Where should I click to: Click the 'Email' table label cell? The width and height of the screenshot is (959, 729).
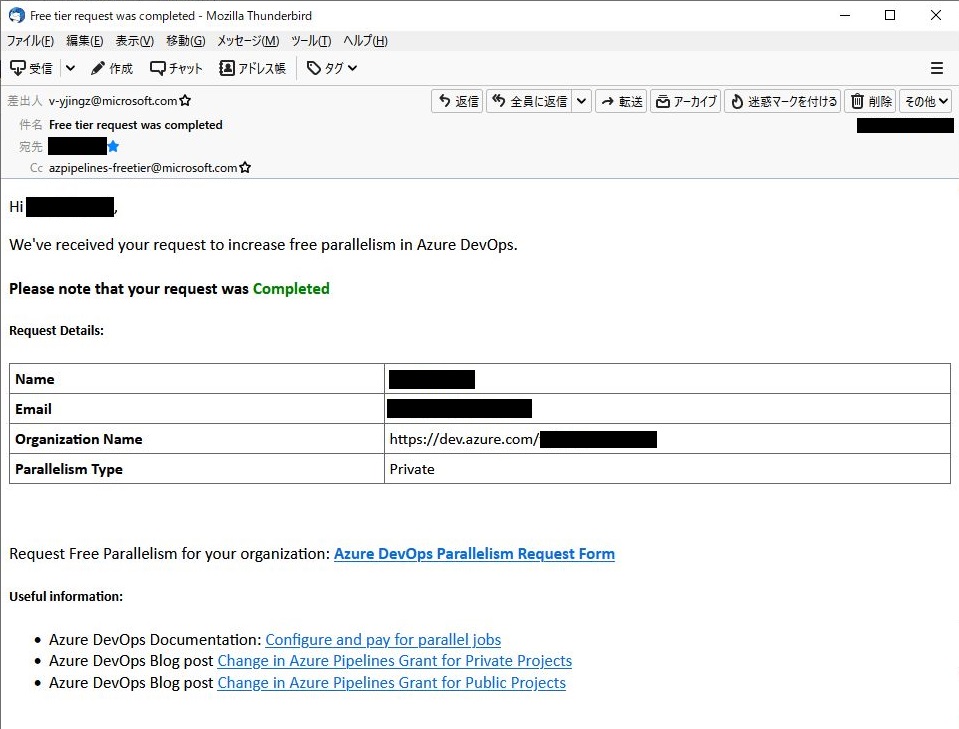197,409
